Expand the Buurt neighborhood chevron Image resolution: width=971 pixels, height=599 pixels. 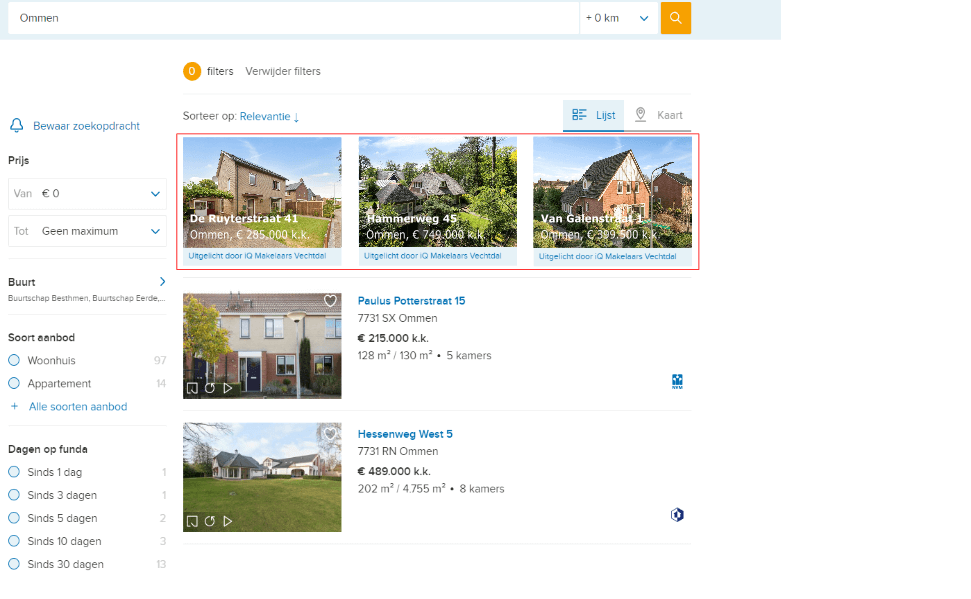coord(162,282)
